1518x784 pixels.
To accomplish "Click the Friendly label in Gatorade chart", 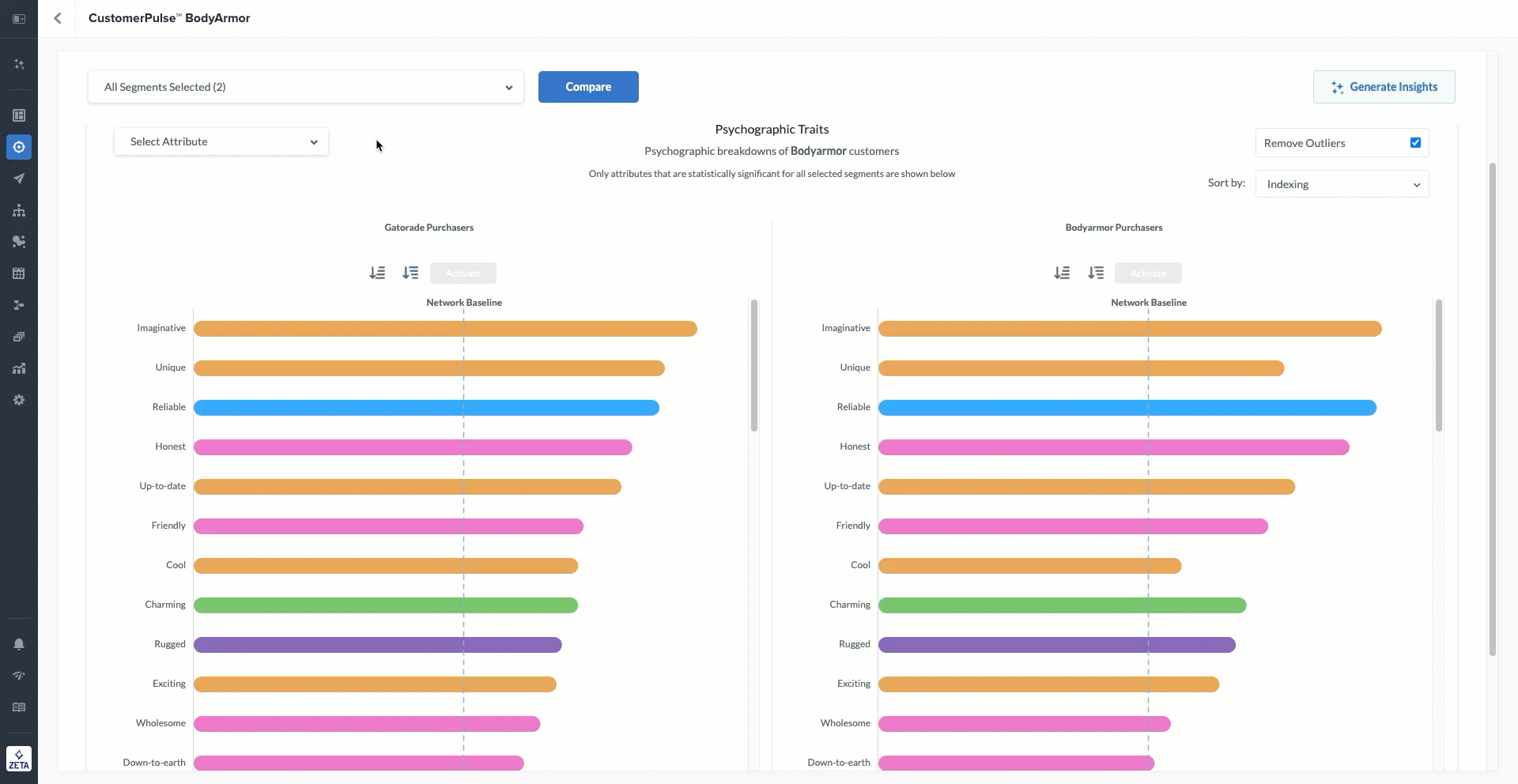I will click(x=168, y=526).
